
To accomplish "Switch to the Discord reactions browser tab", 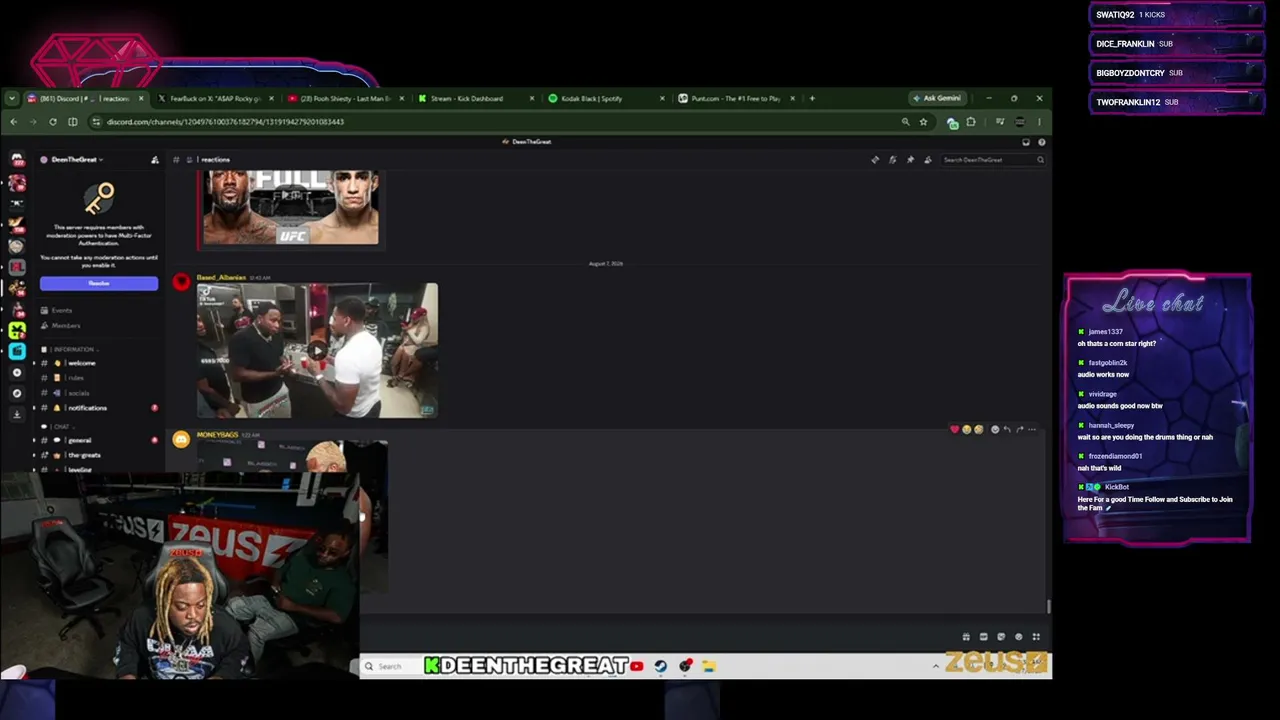I will point(85,98).
